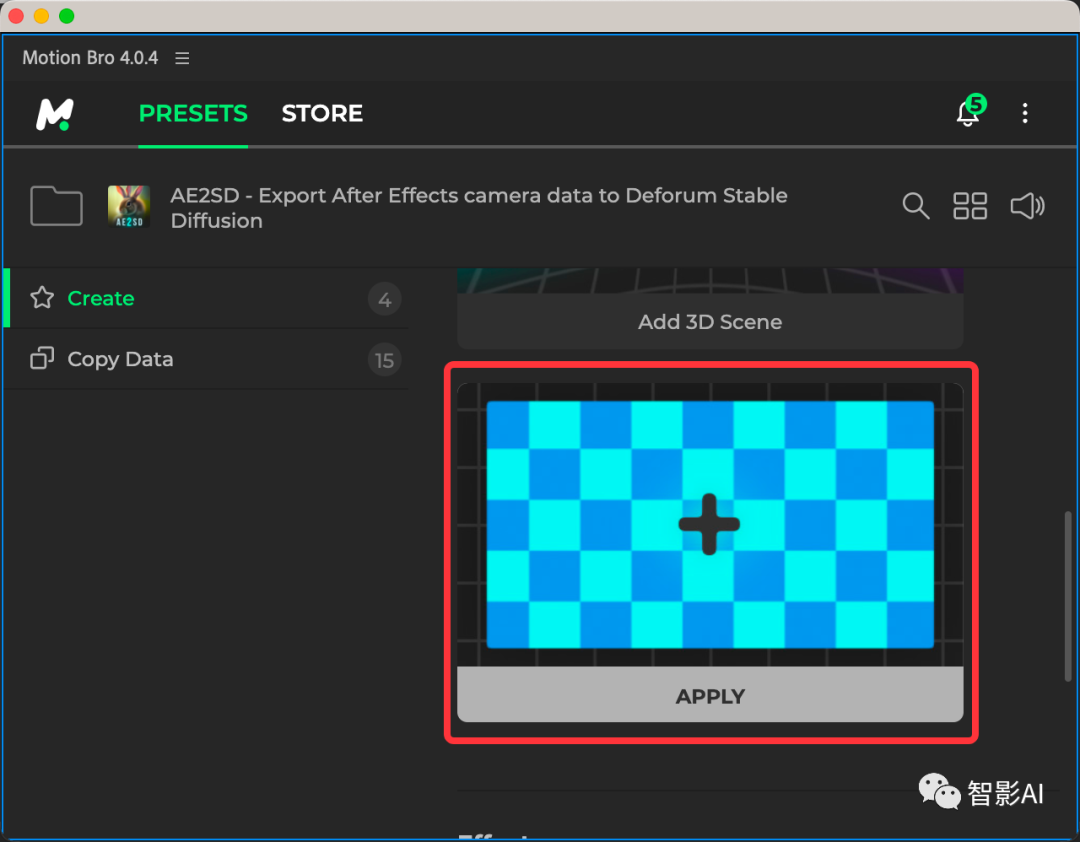This screenshot has width=1080, height=842.
Task: Click the checkerboard preset preview
Action: (x=710, y=524)
